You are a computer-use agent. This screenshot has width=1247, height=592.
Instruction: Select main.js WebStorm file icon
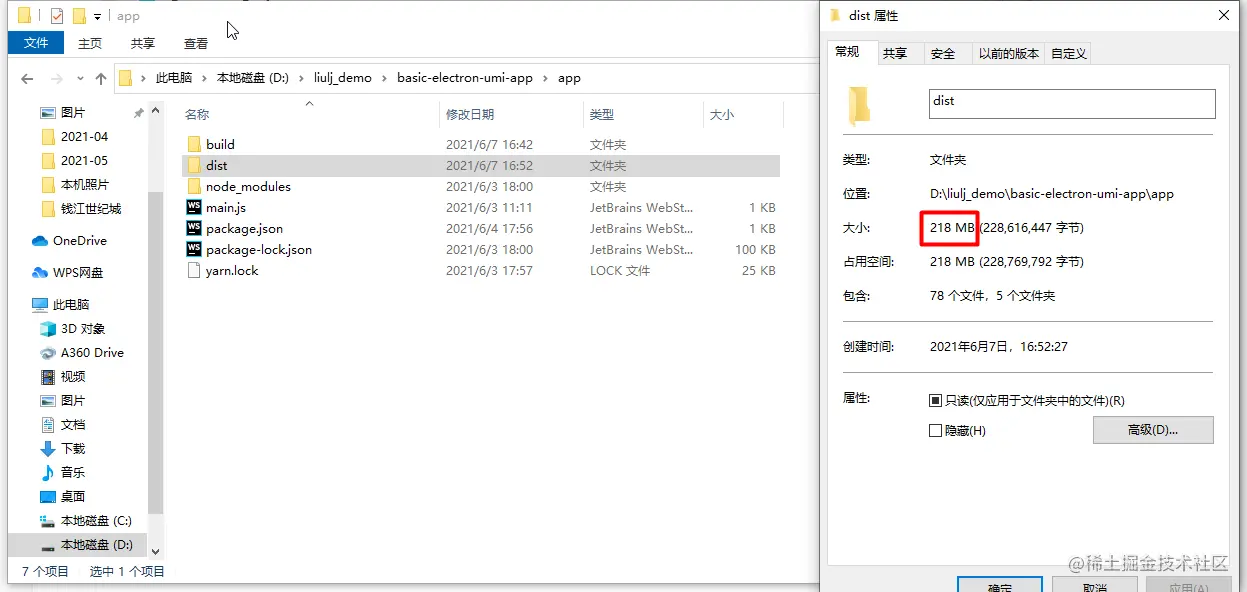point(194,207)
